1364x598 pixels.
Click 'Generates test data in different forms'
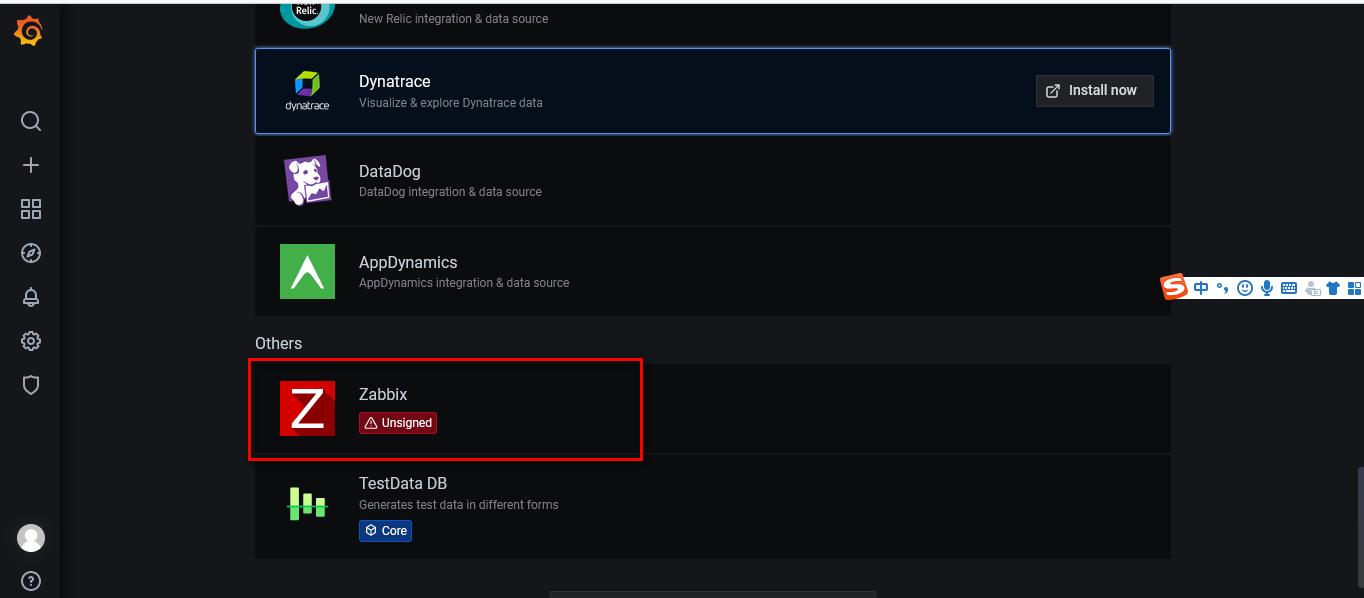point(458,505)
